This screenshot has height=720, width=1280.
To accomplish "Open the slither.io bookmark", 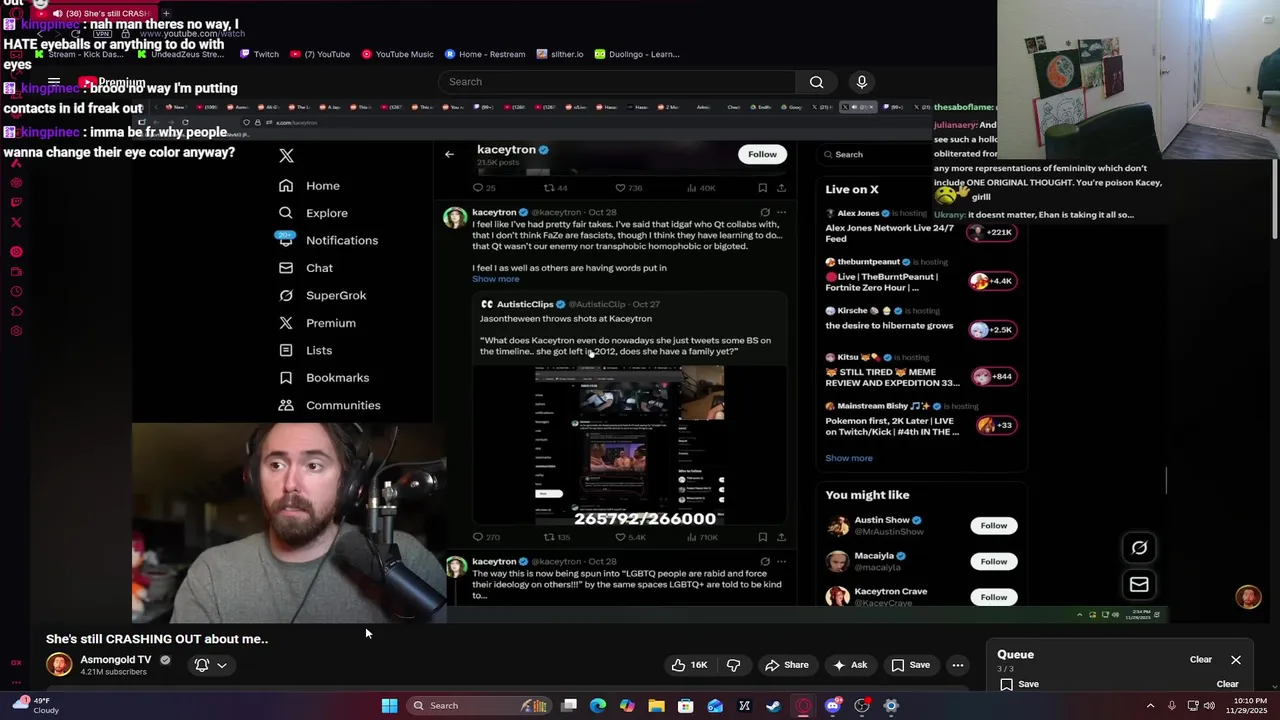I will [560, 54].
